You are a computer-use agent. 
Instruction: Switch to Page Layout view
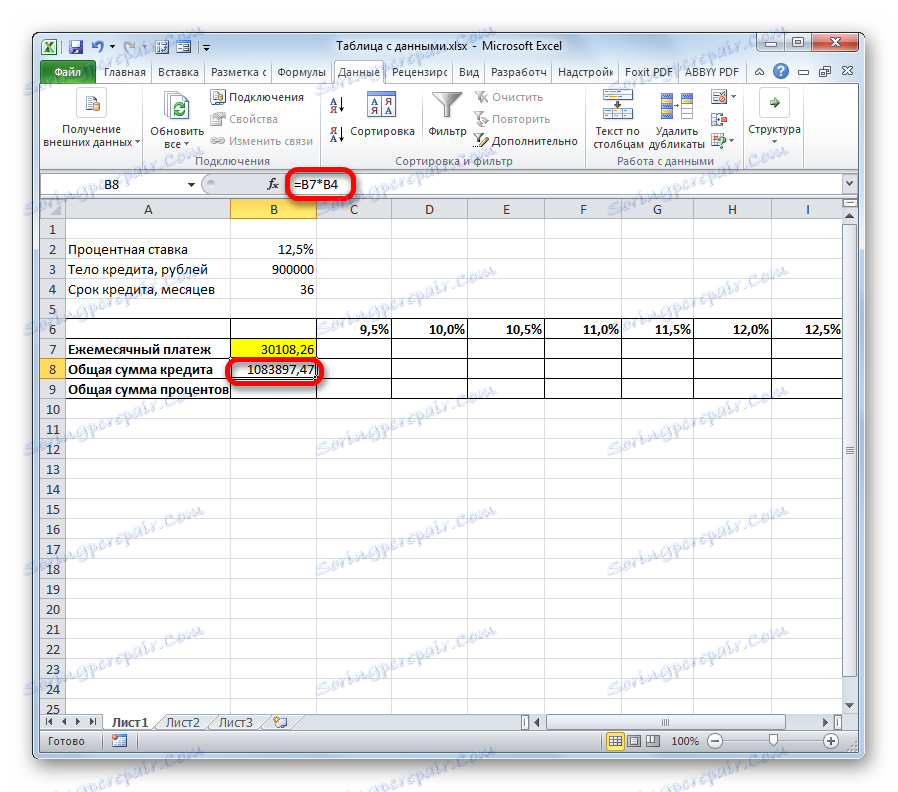coord(634,742)
